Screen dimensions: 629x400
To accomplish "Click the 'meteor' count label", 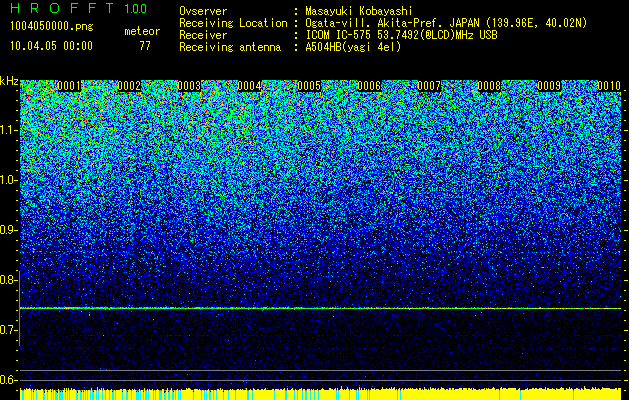I will pos(142,31).
